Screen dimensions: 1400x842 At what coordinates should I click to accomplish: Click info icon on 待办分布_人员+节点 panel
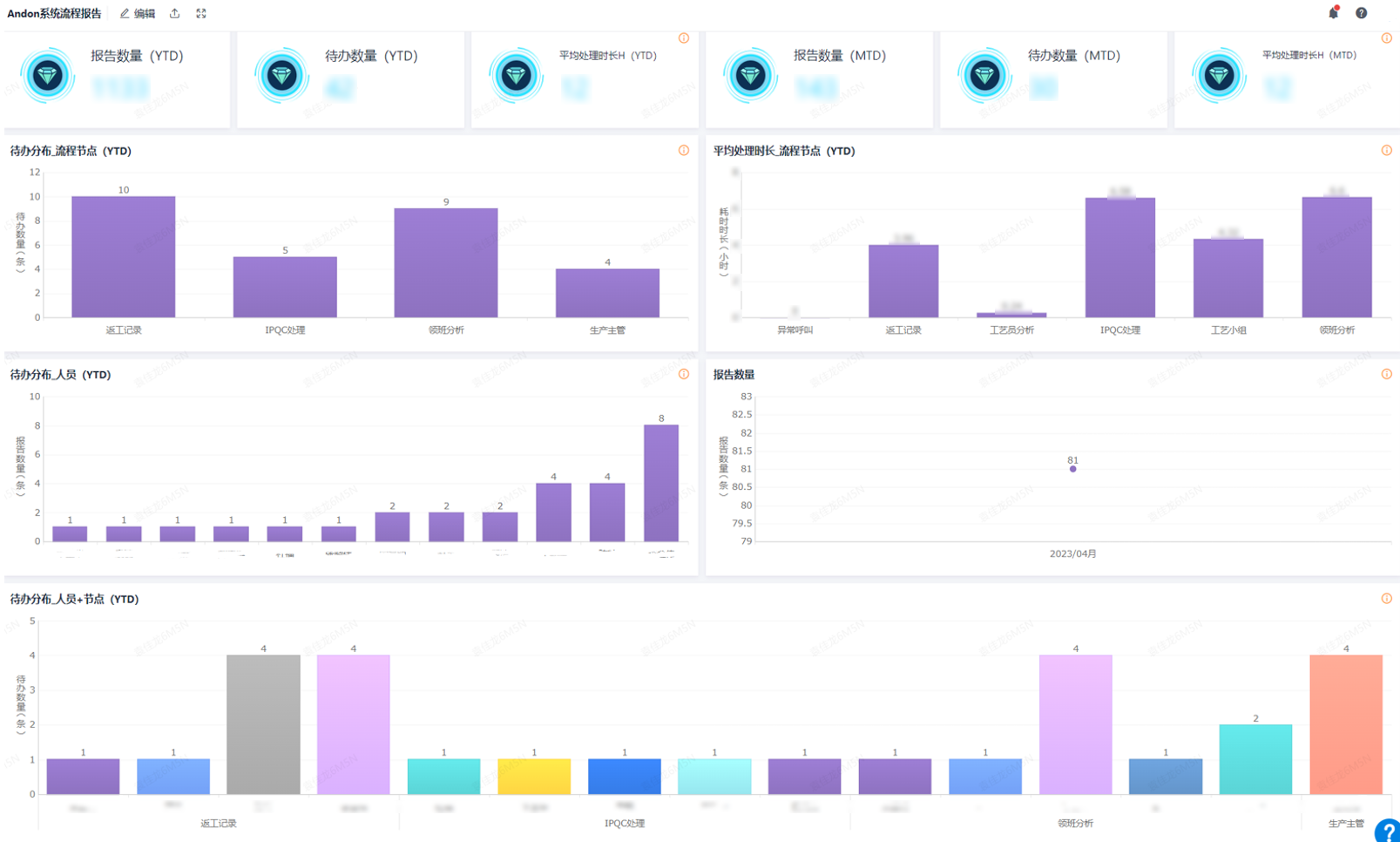click(1386, 599)
